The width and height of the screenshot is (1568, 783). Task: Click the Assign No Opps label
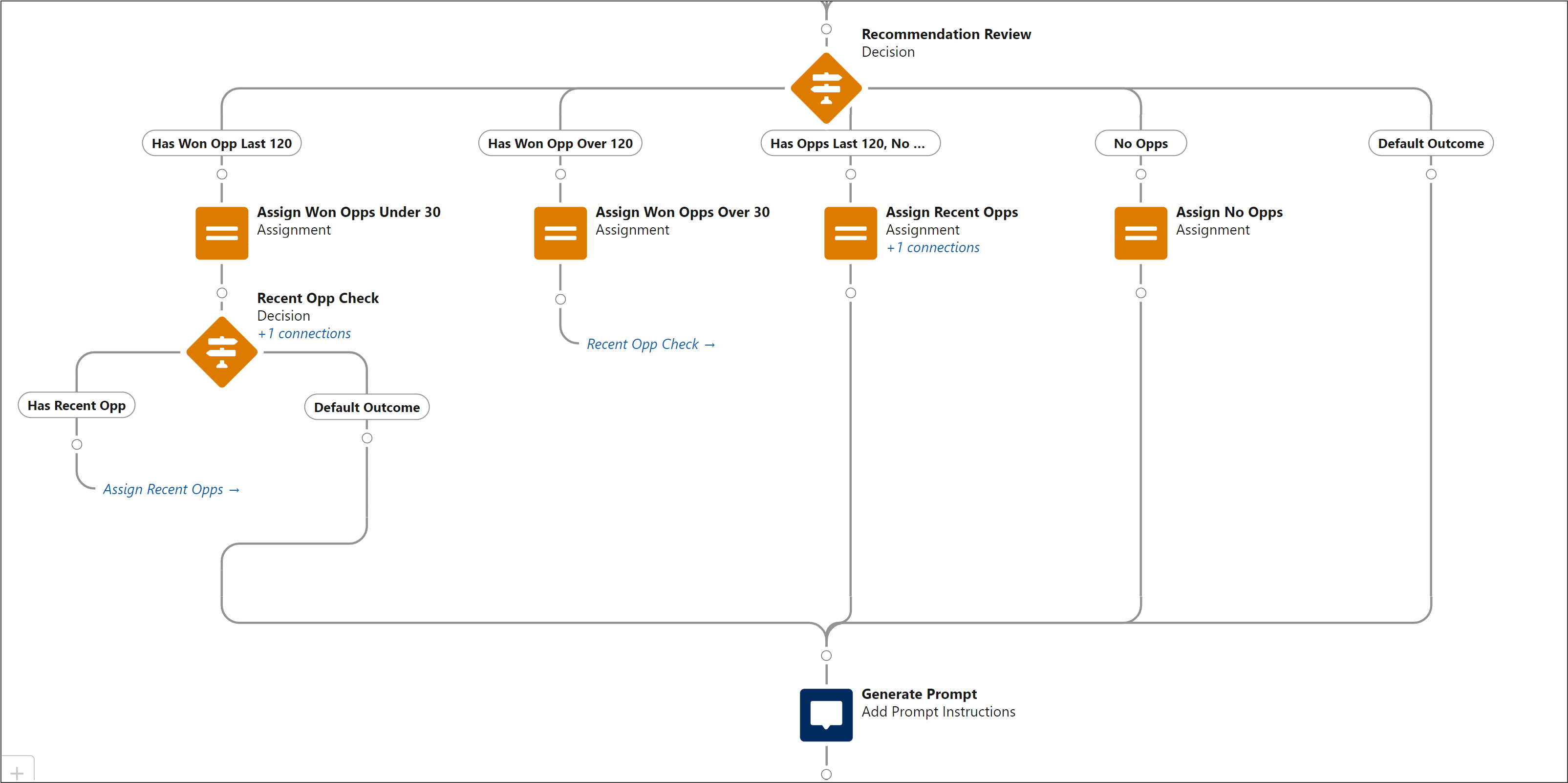[x=1229, y=212]
